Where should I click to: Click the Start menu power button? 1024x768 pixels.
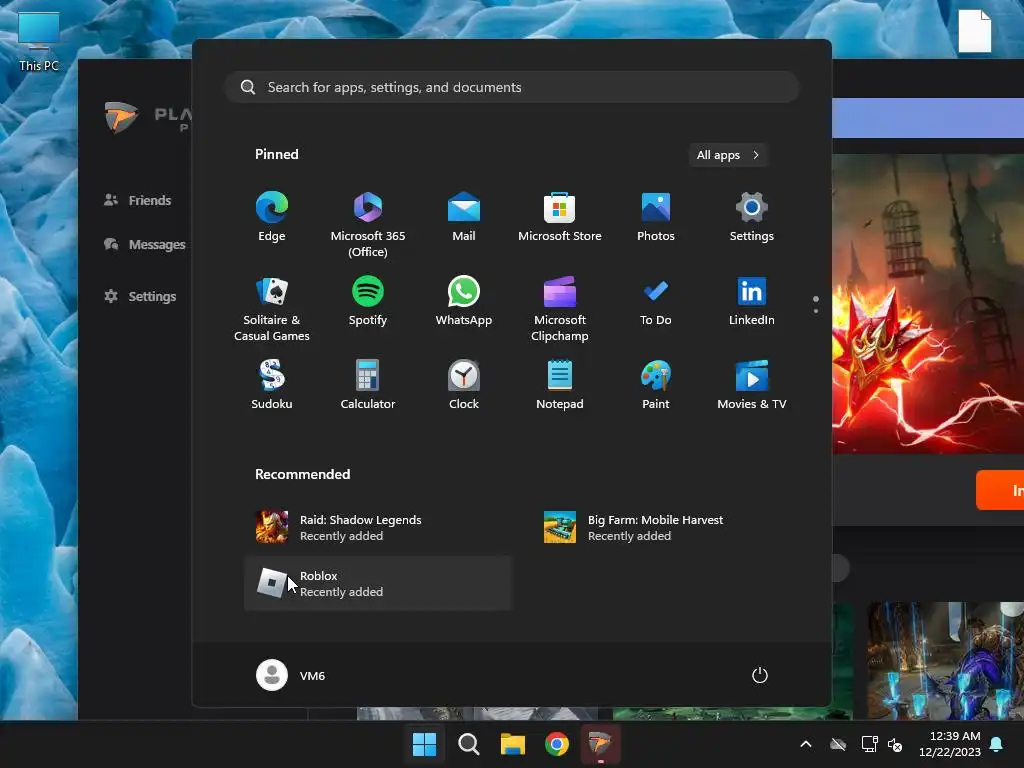point(760,675)
